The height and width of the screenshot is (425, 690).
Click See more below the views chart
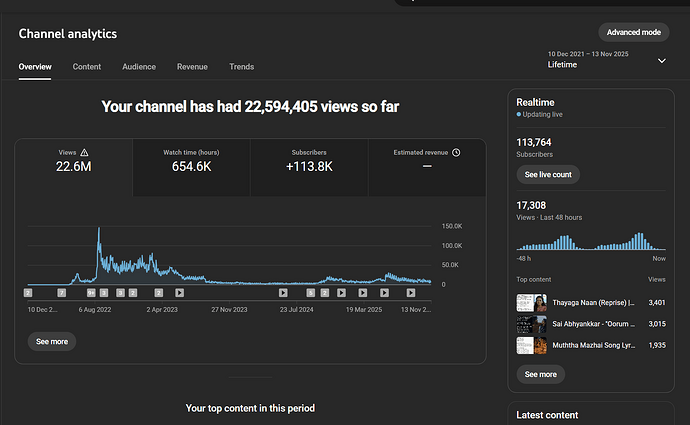[51, 341]
